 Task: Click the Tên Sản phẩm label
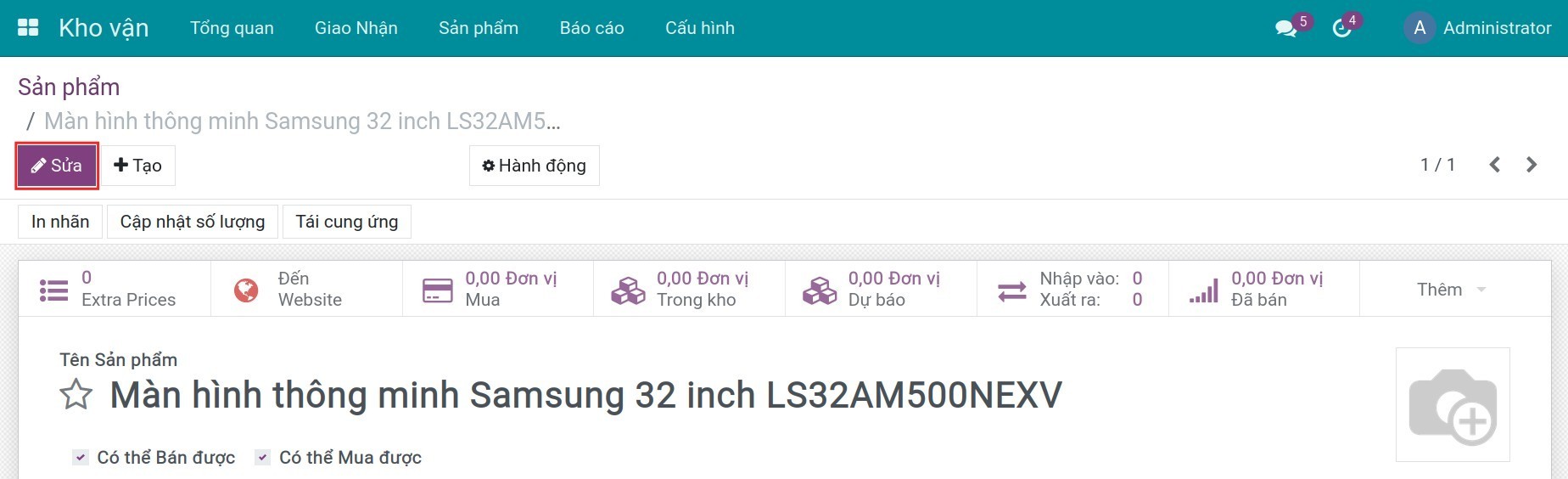click(x=119, y=359)
